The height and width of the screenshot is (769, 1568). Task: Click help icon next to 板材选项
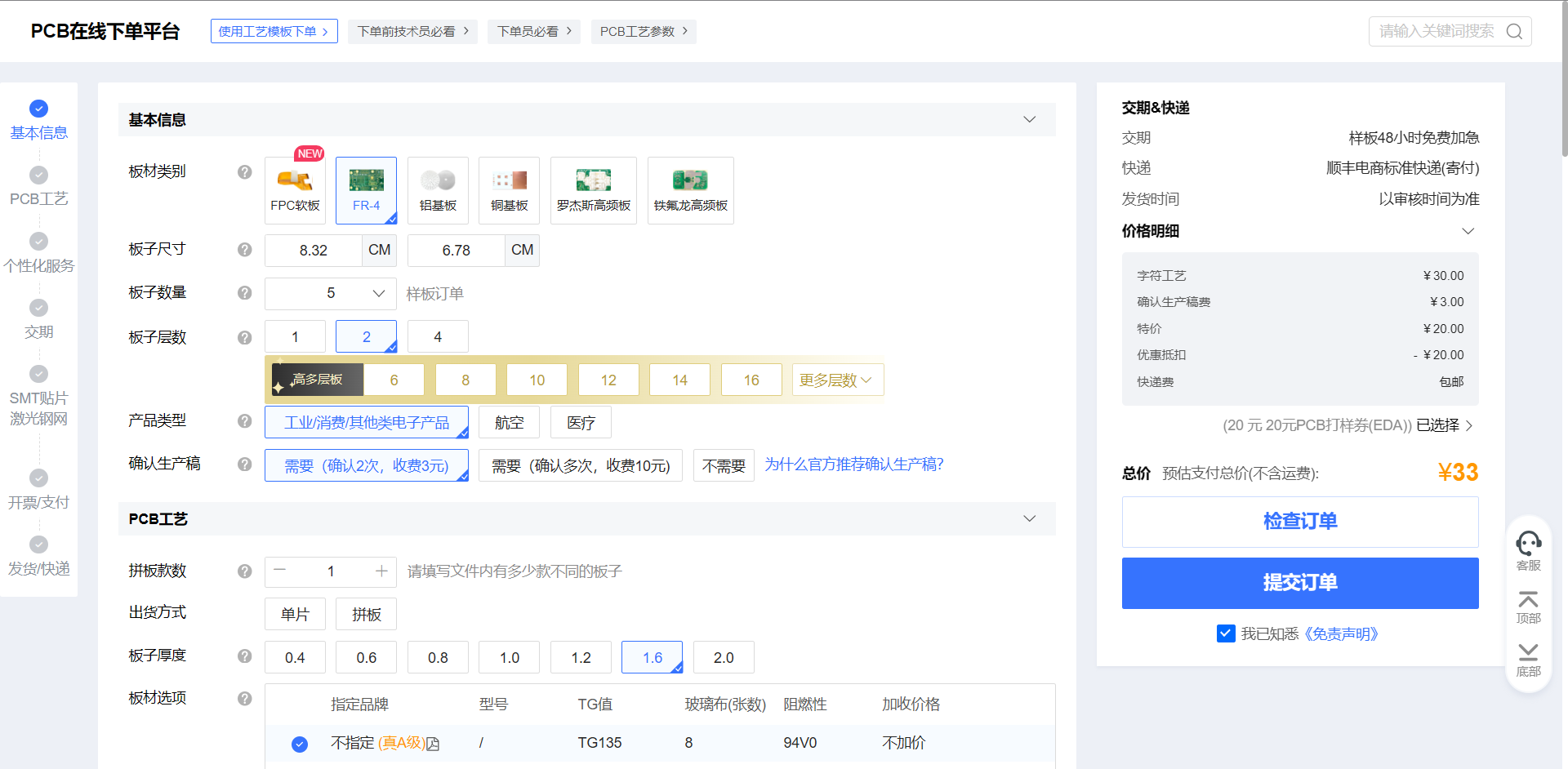click(245, 698)
